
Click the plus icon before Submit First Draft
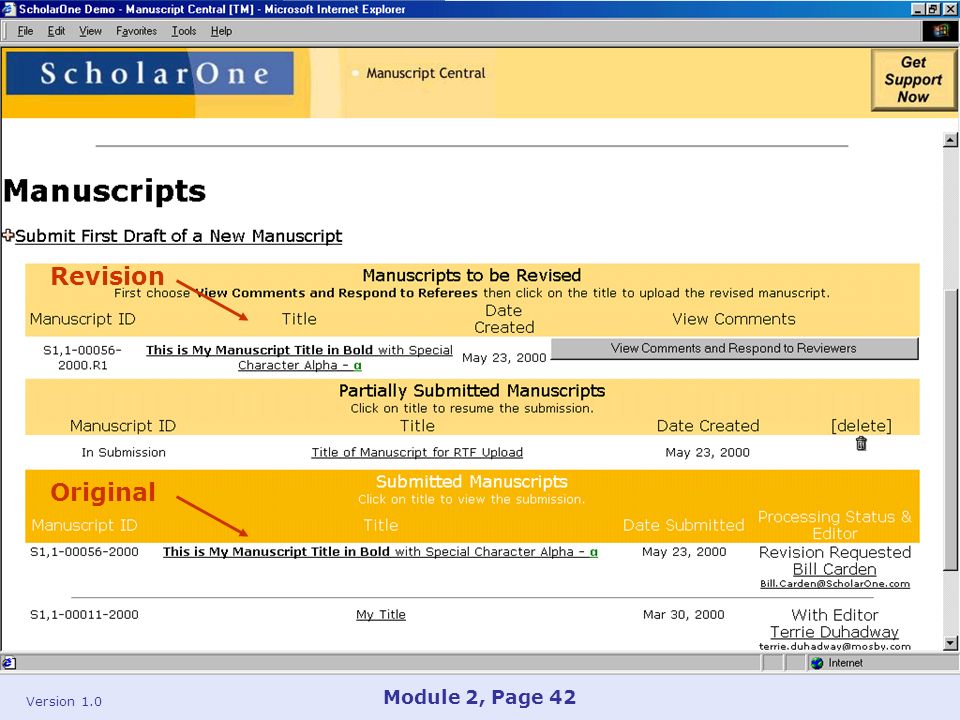point(8,235)
